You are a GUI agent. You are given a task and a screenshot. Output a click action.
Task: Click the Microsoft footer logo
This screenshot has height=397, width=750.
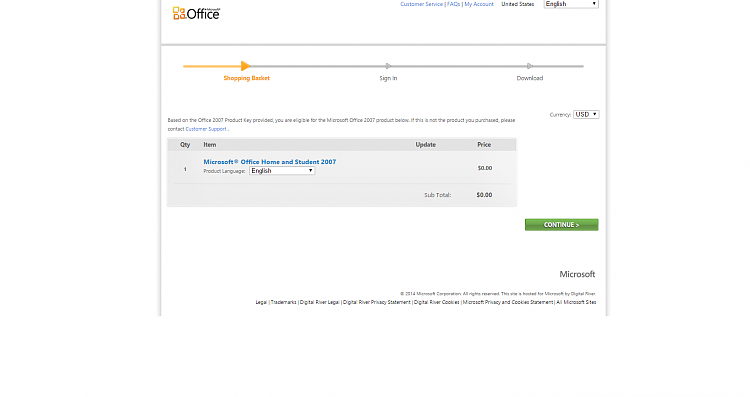577,274
